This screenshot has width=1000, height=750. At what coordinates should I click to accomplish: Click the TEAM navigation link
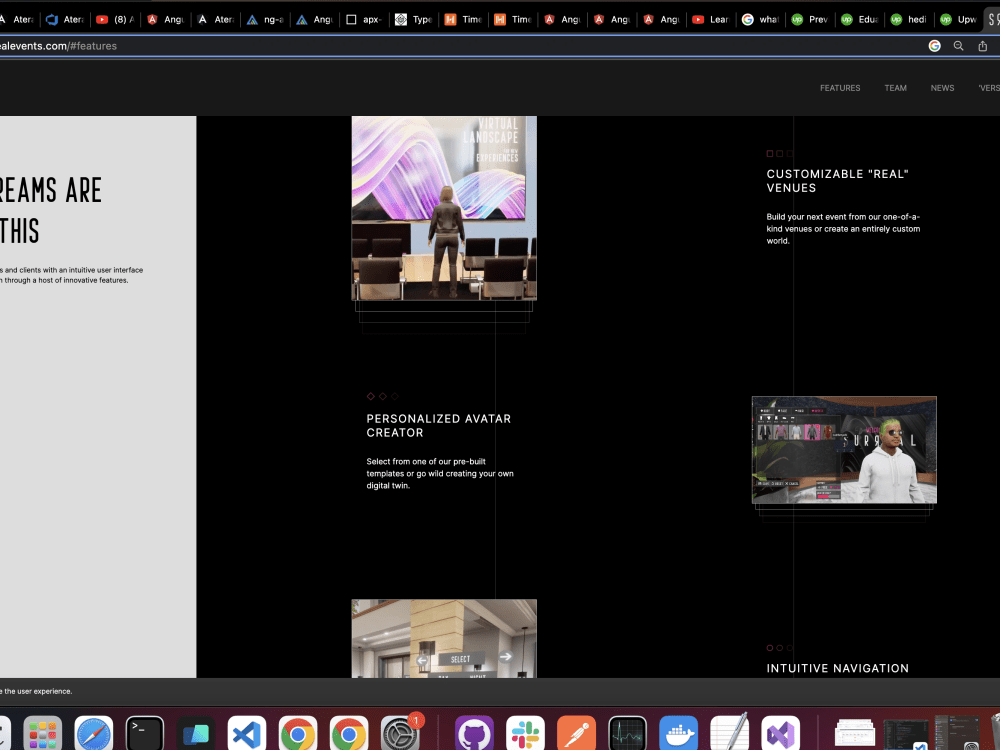tap(895, 88)
